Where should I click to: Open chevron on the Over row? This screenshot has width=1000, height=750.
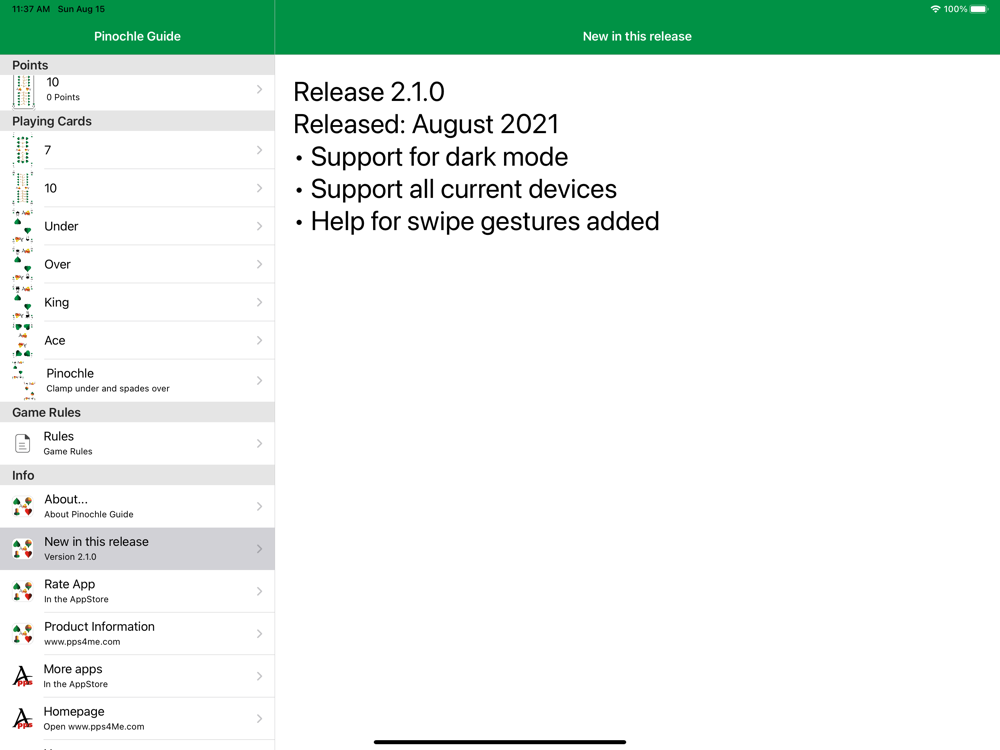click(260, 264)
